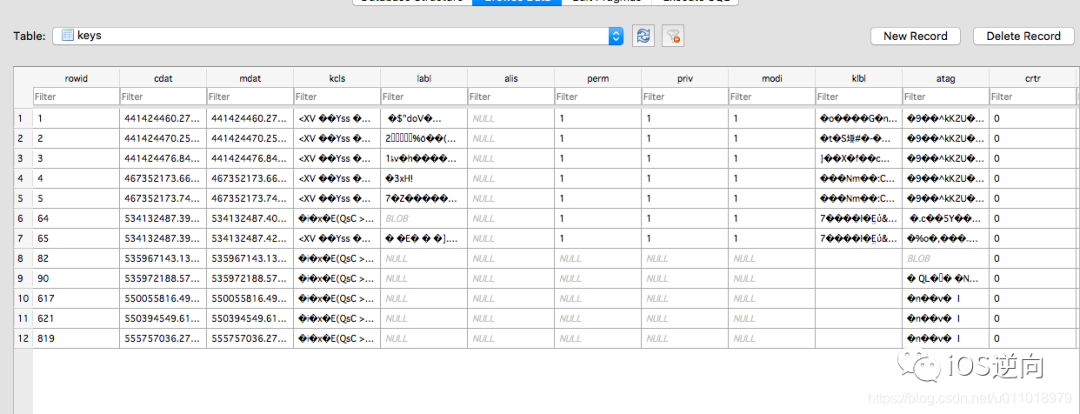
Task: Select labl cell containing 3xH!
Action: (x=424, y=178)
